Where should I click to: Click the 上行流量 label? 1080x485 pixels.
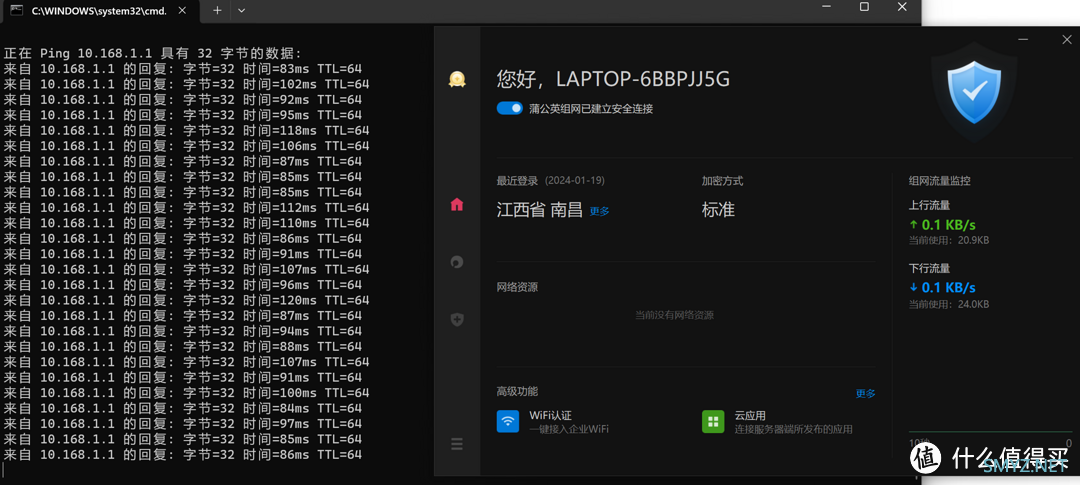(930, 205)
